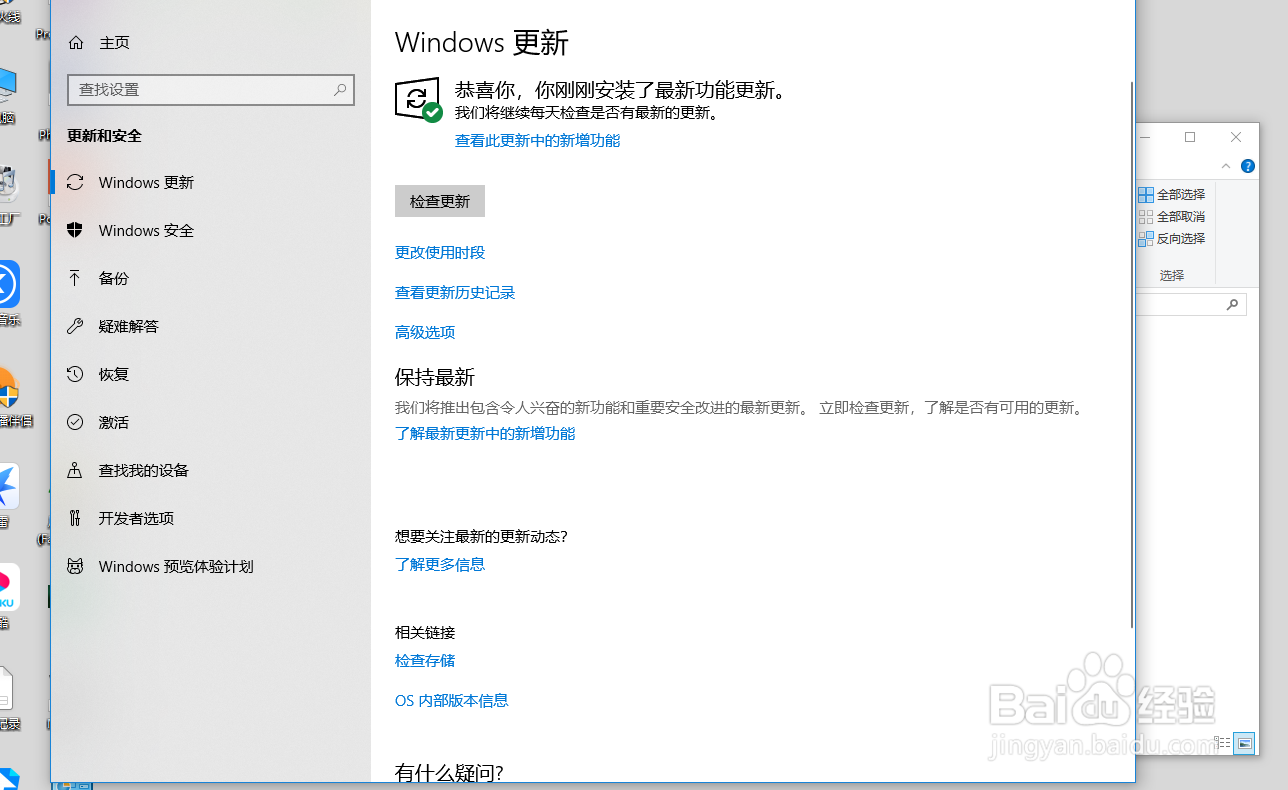
Task: Click the 检查更新 button
Action: pos(440,201)
